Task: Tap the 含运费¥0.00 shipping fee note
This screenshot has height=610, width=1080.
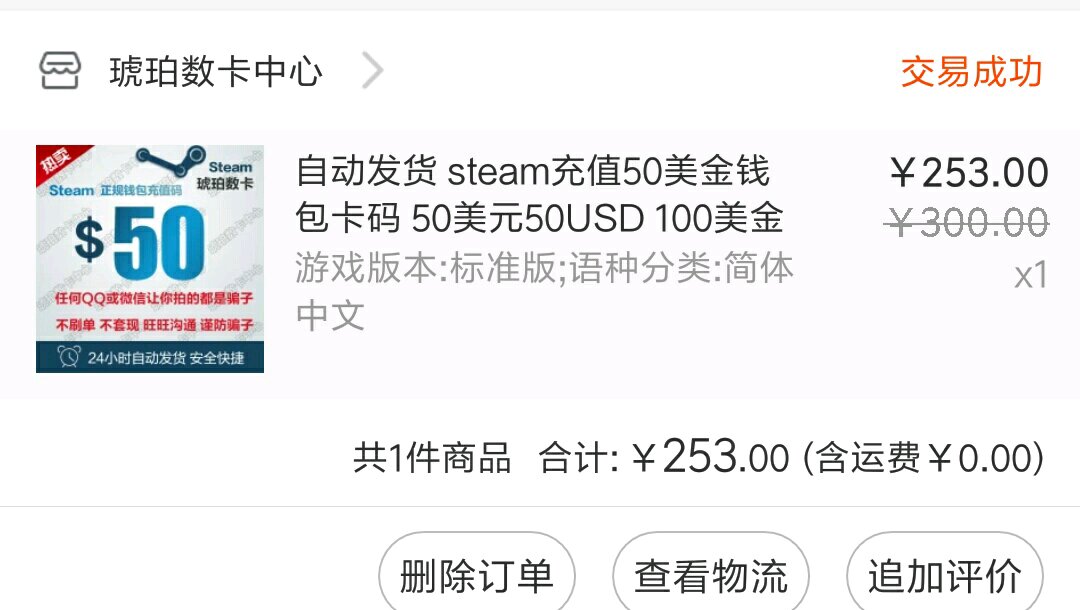Action: (x=924, y=458)
